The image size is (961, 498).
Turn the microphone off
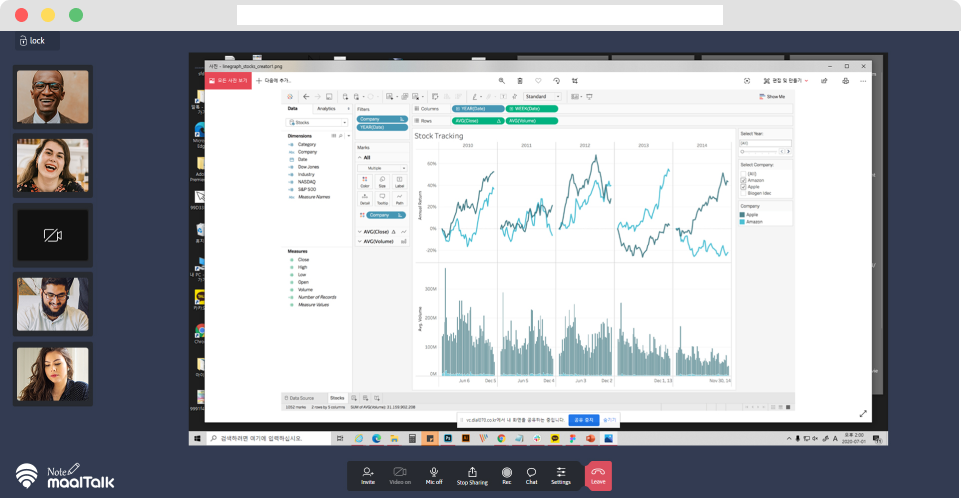click(434, 474)
